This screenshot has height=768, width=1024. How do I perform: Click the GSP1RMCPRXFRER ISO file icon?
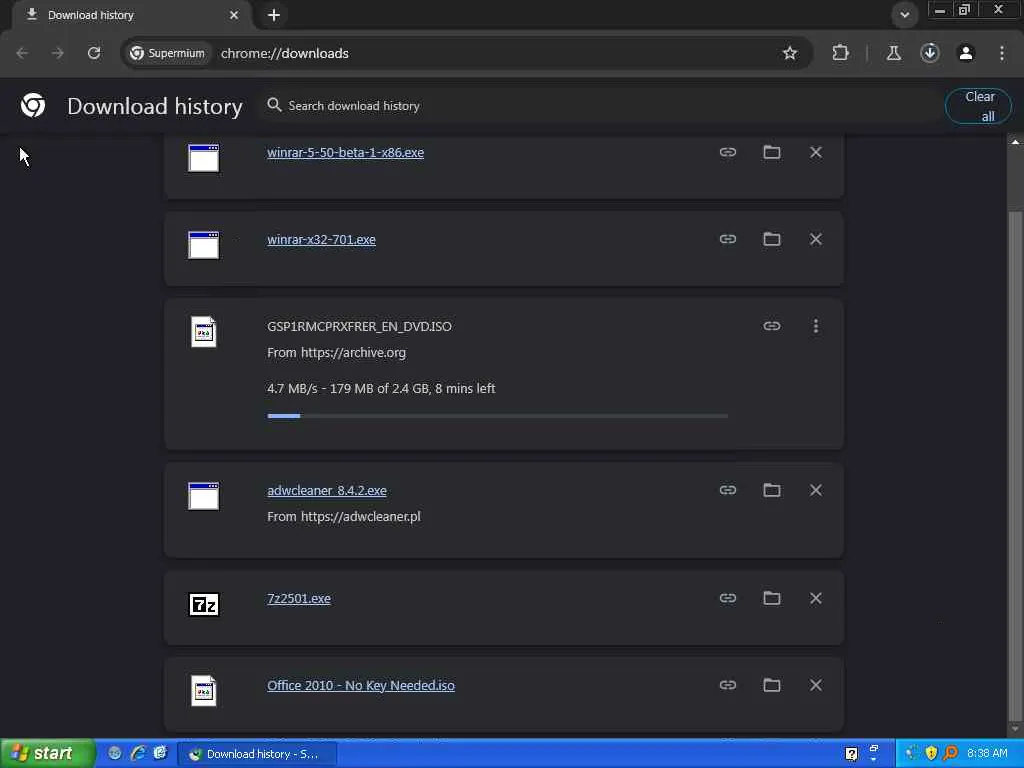pos(204,332)
